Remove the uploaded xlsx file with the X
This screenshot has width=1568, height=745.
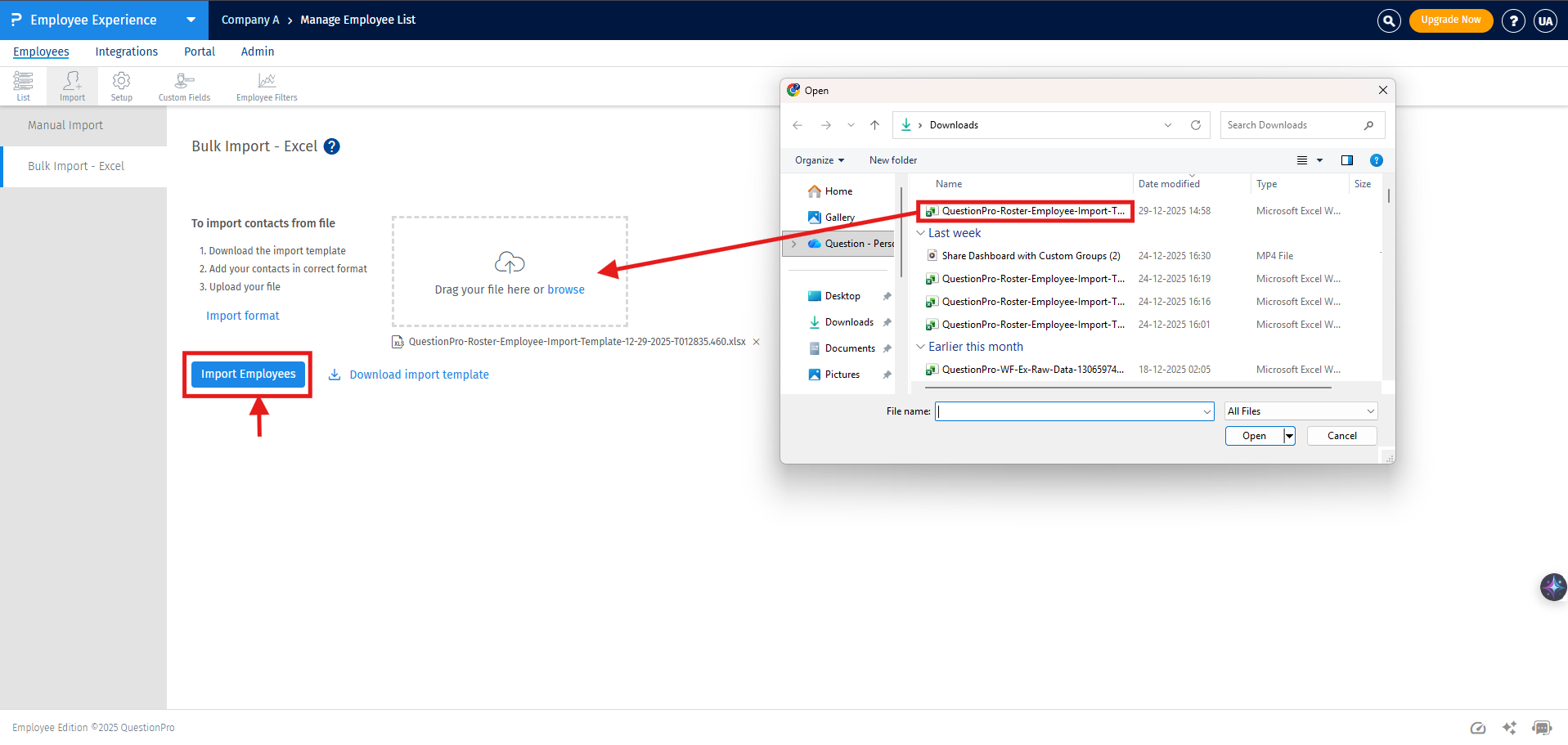(757, 342)
